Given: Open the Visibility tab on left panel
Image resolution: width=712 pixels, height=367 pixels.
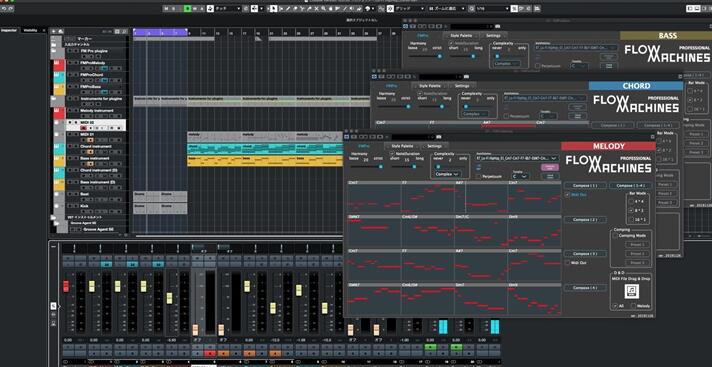Looking at the screenshot, I should 30,30.
